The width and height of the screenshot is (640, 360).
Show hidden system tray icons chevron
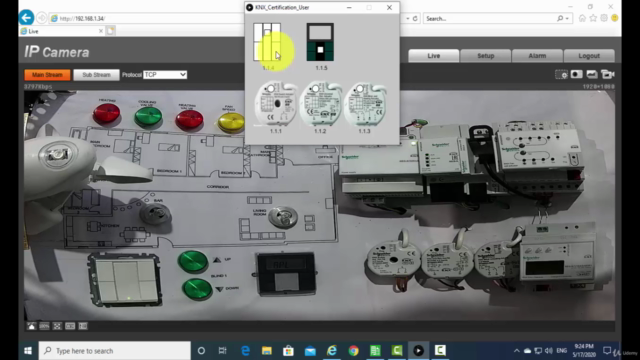(x=517, y=351)
